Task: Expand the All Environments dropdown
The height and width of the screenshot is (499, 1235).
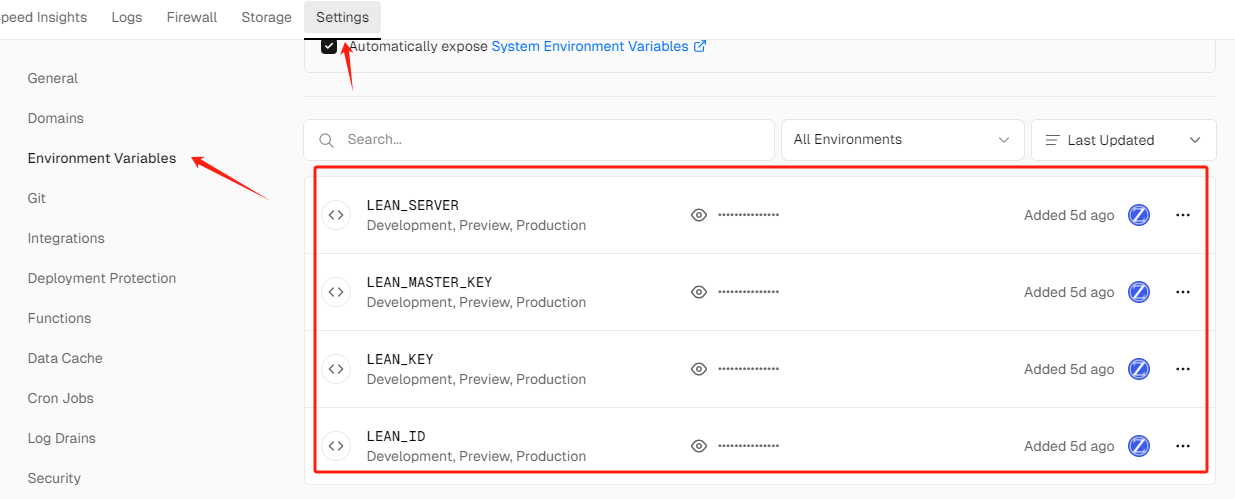Action: click(902, 140)
